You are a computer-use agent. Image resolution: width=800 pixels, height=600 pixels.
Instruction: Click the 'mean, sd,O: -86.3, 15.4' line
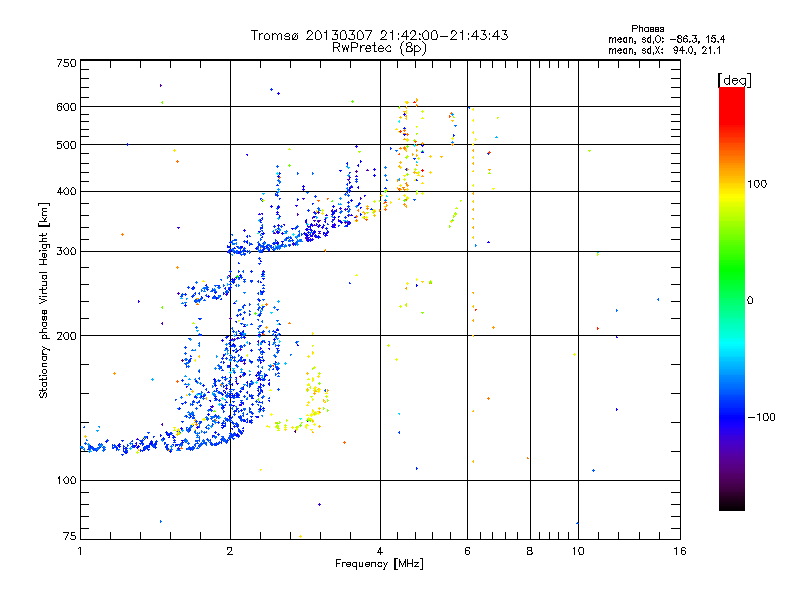(666, 40)
